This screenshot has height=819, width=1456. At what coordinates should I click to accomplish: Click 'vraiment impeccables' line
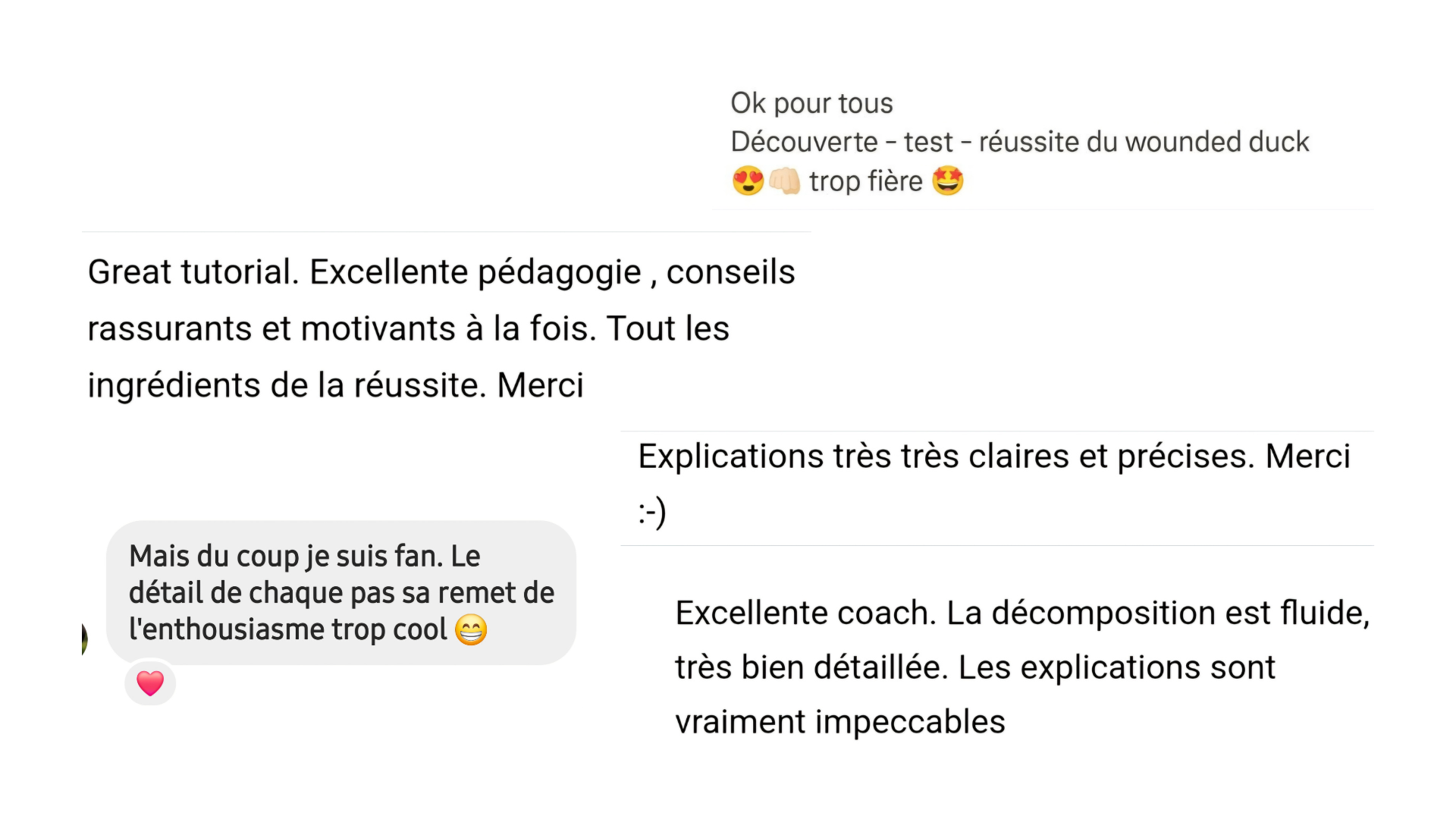(x=840, y=721)
